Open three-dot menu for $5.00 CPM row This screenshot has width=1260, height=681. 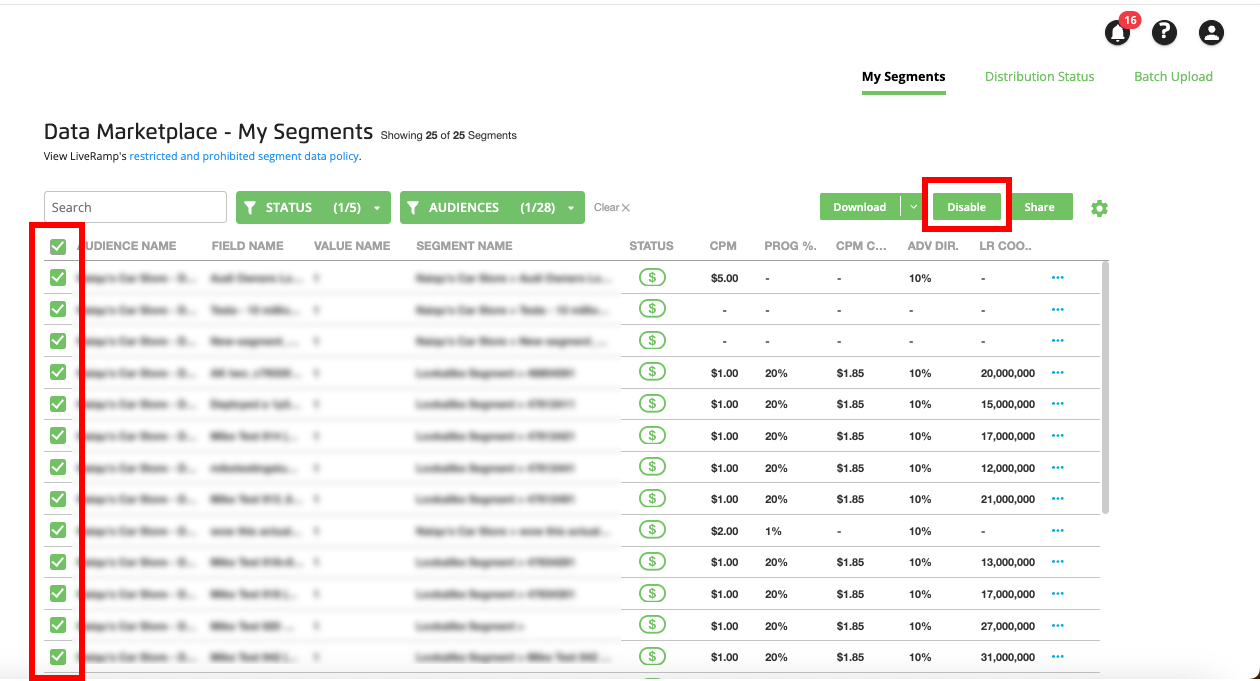tap(1058, 277)
